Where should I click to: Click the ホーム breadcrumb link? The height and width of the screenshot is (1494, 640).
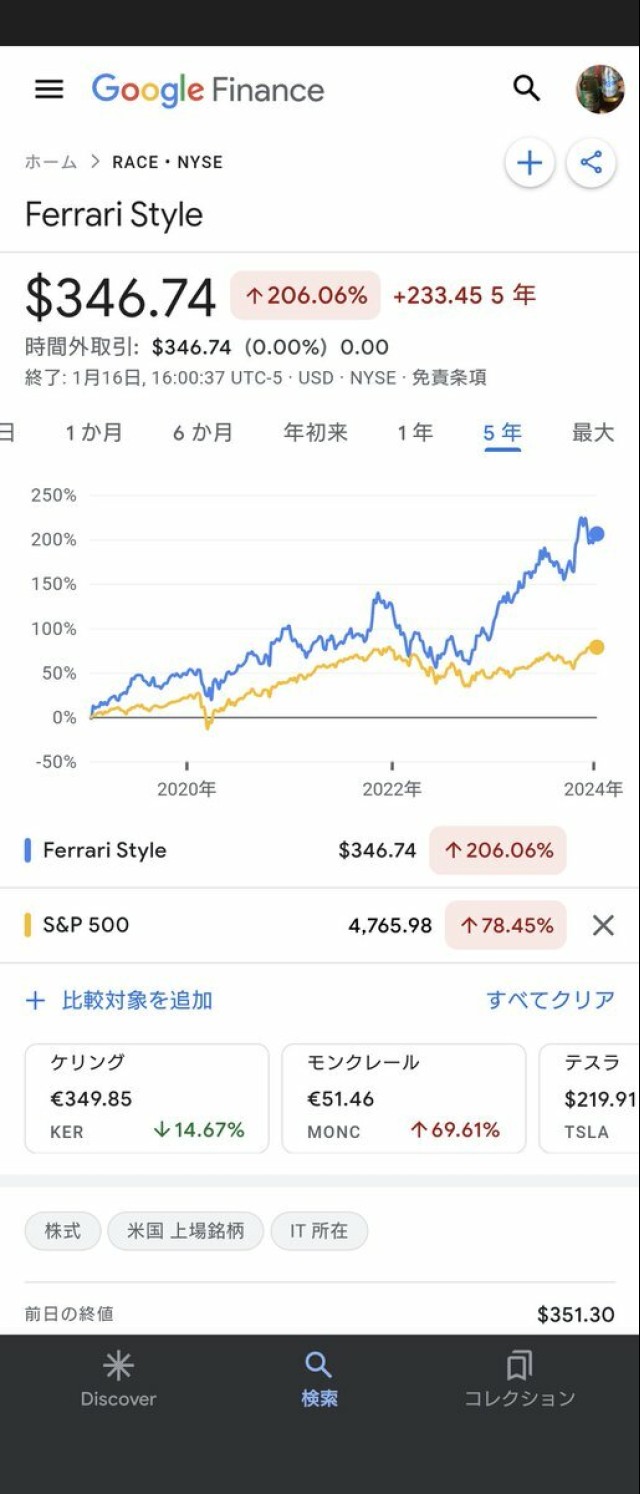click(51, 162)
